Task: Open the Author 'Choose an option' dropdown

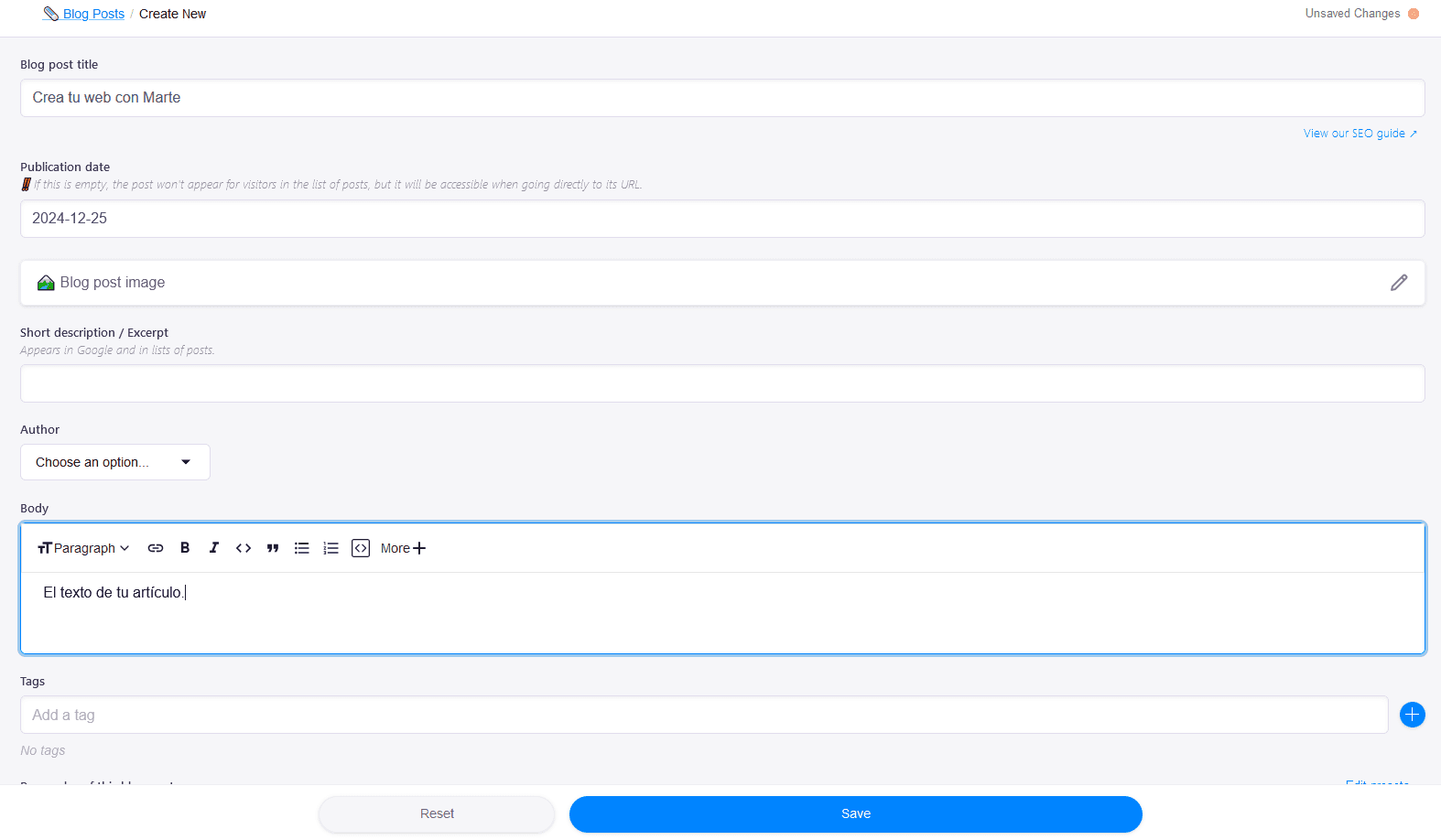Action: point(115,462)
